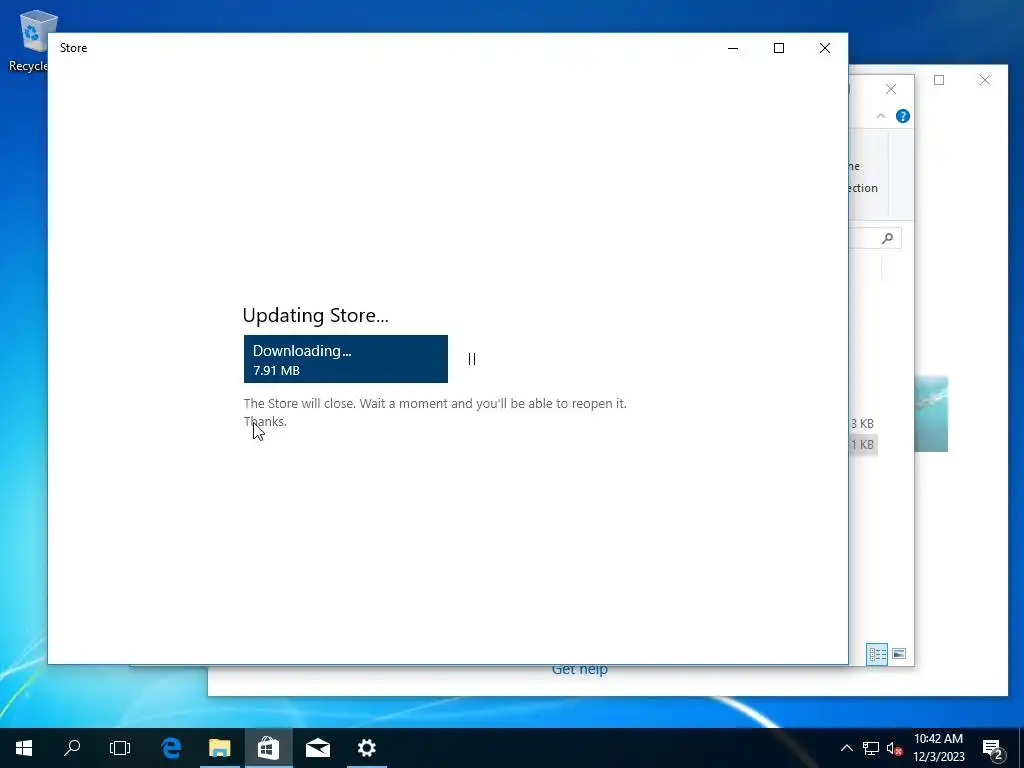Launch Microsoft Edge from taskbar

point(171,748)
